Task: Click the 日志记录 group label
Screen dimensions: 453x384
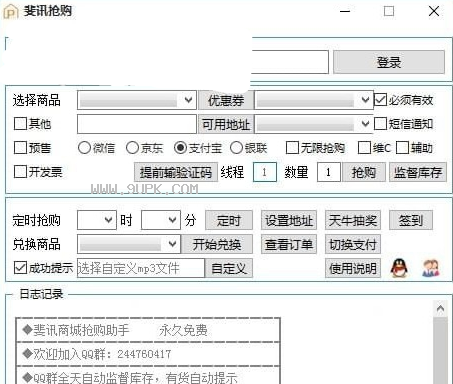Action: pos(41,294)
